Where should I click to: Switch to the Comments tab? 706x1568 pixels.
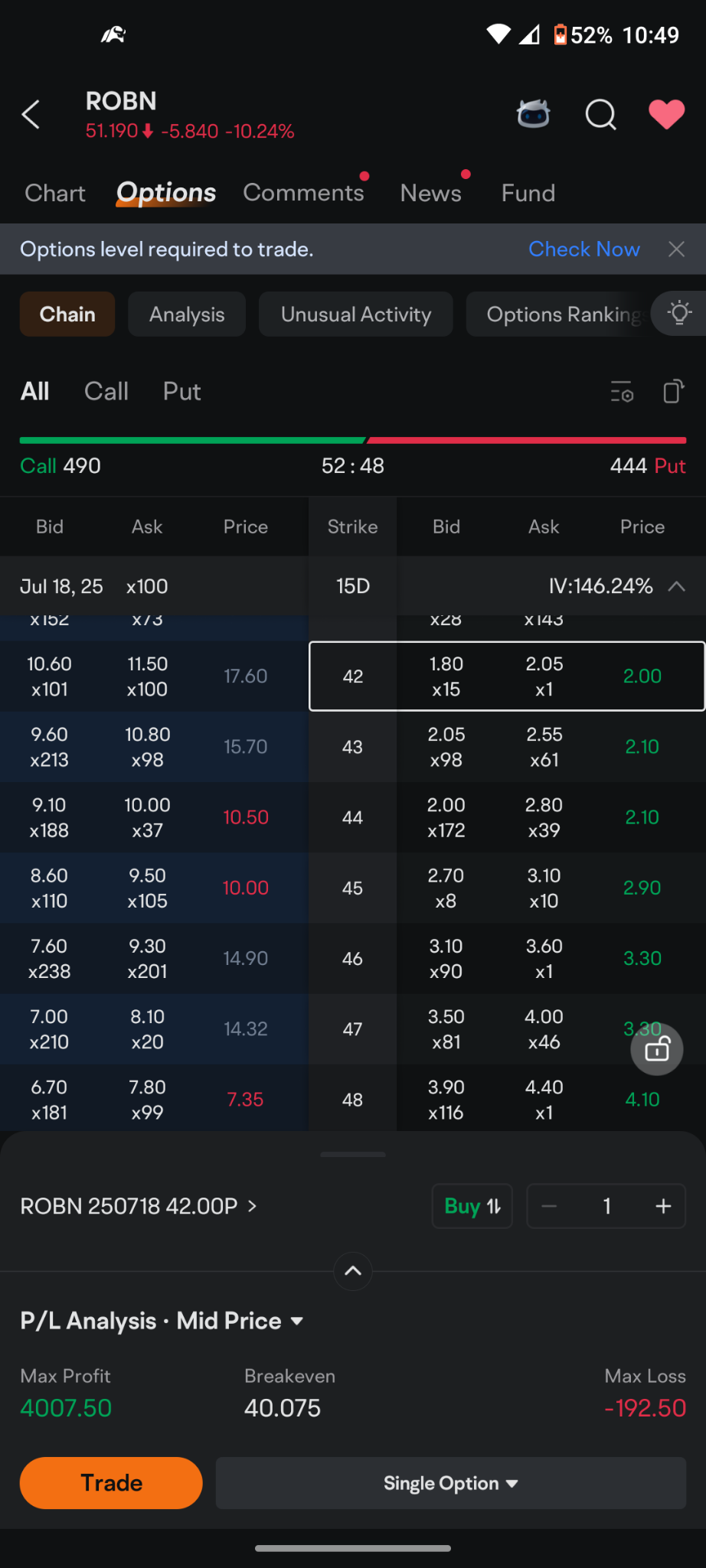304,192
